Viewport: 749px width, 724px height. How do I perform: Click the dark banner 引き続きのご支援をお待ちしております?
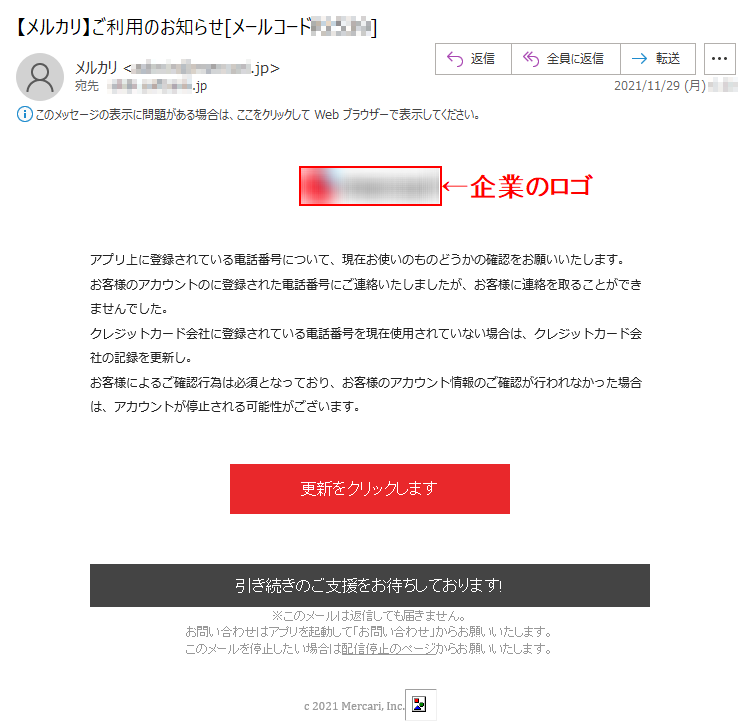tap(370, 585)
